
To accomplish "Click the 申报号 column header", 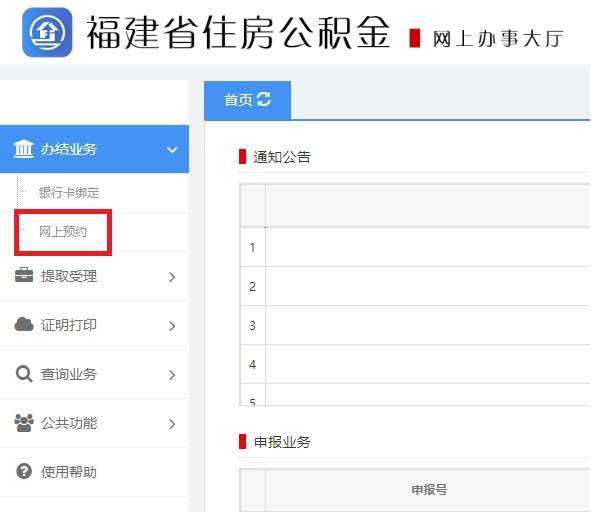I will pyautogui.click(x=429, y=490).
